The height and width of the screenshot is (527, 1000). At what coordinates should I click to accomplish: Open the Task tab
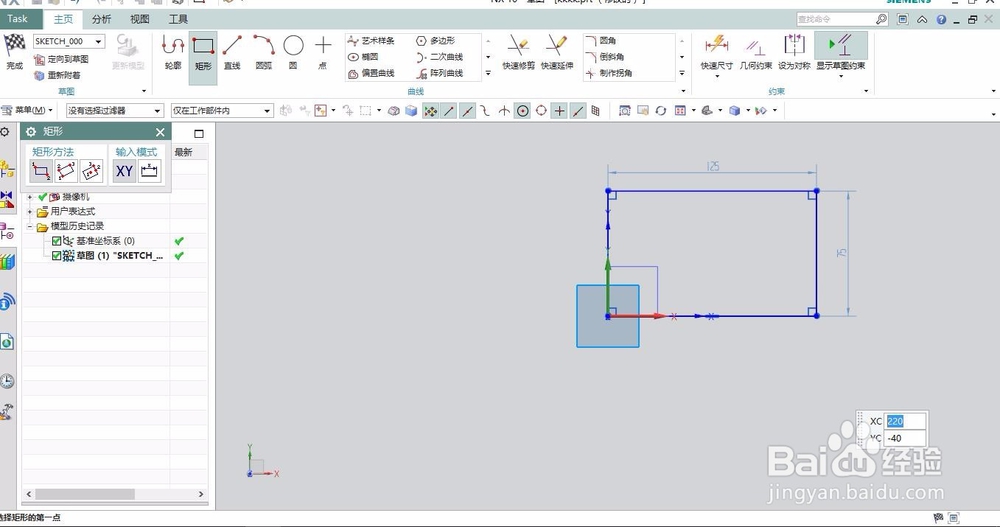tap(18, 19)
